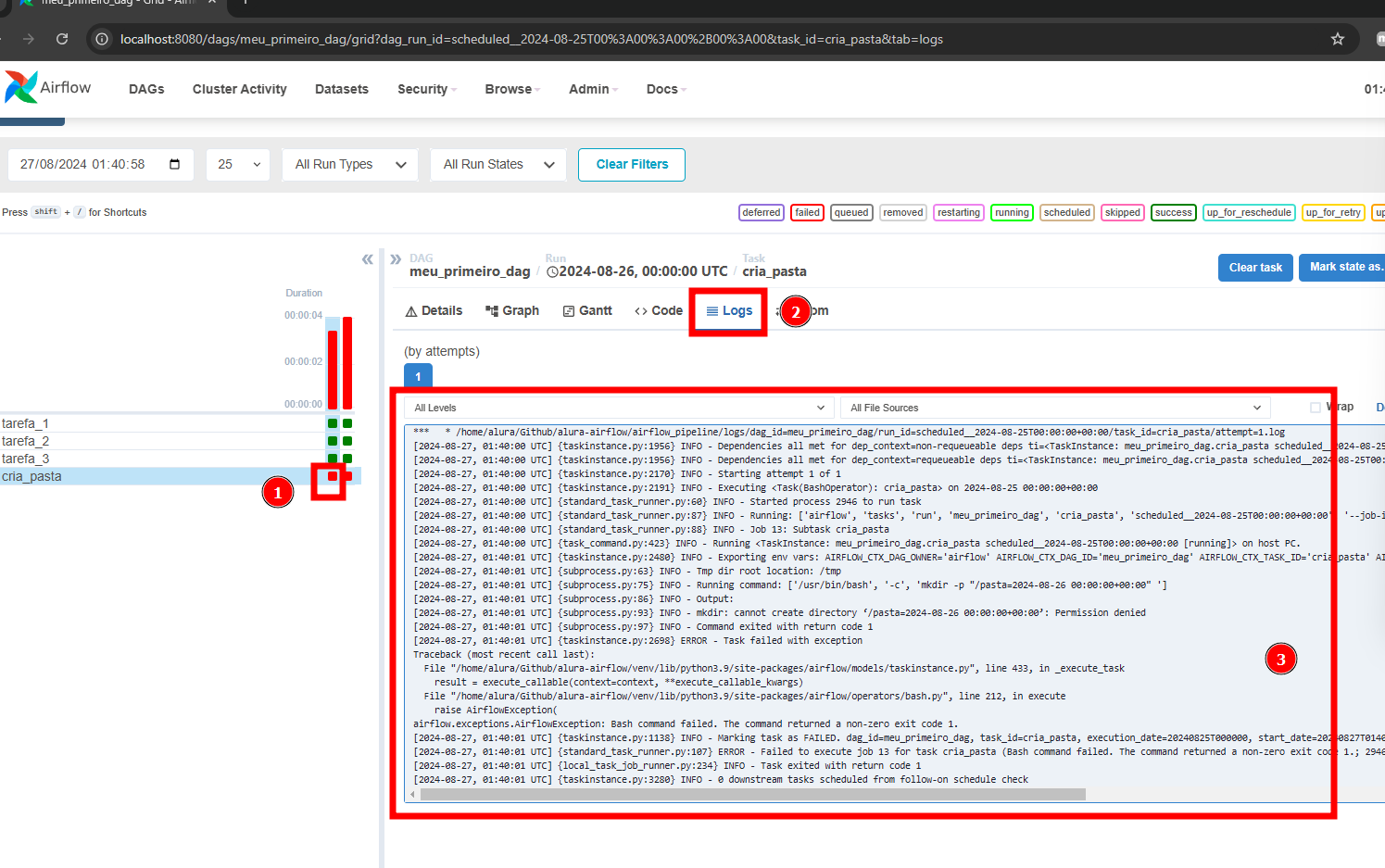Open Datasets page

coord(342,89)
